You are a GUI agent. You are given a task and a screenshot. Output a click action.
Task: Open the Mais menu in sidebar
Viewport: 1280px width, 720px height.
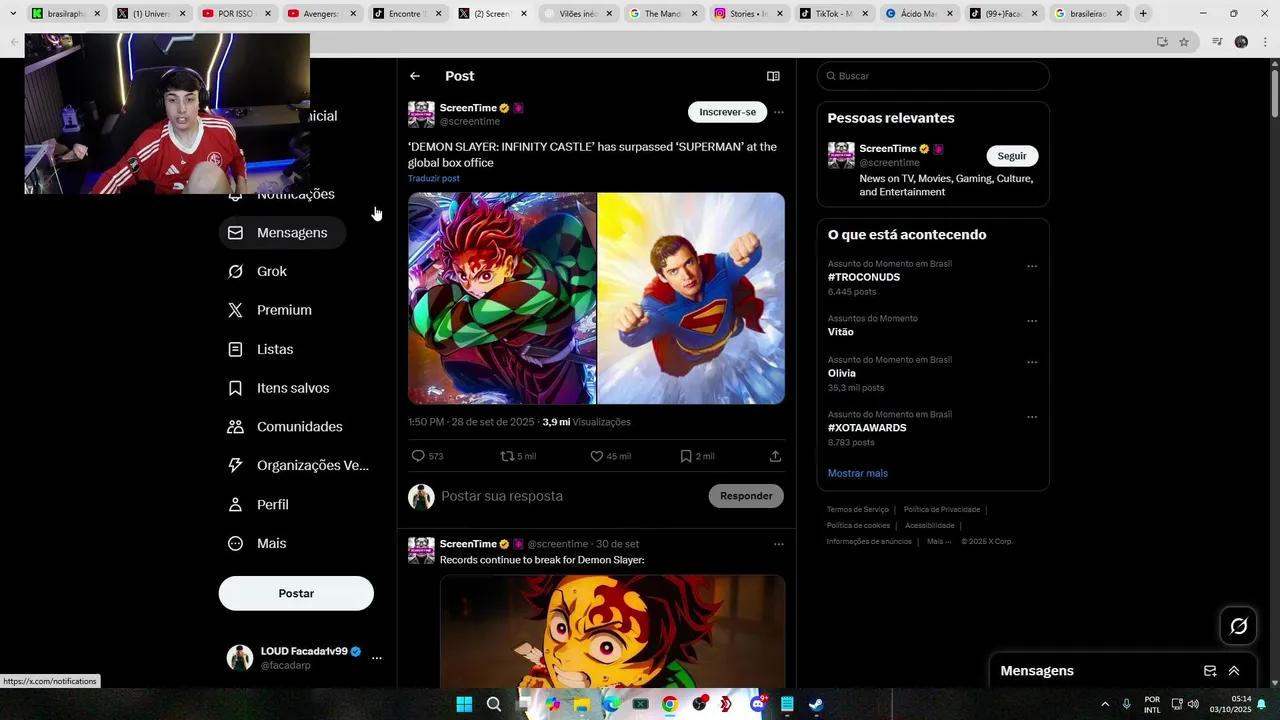point(257,544)
